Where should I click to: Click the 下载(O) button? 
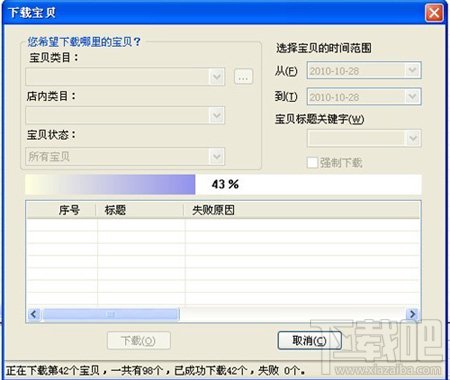click(x=139, y=341)
